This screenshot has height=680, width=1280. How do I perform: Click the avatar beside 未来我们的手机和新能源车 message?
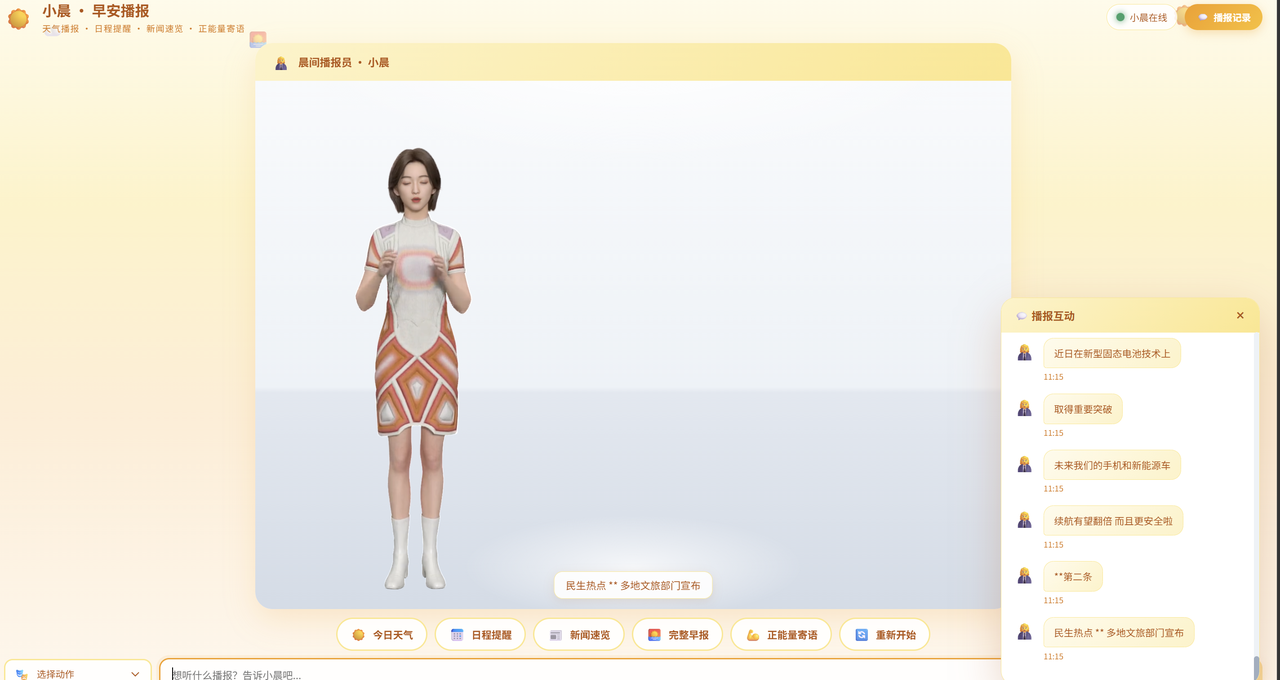(1024, 465)
